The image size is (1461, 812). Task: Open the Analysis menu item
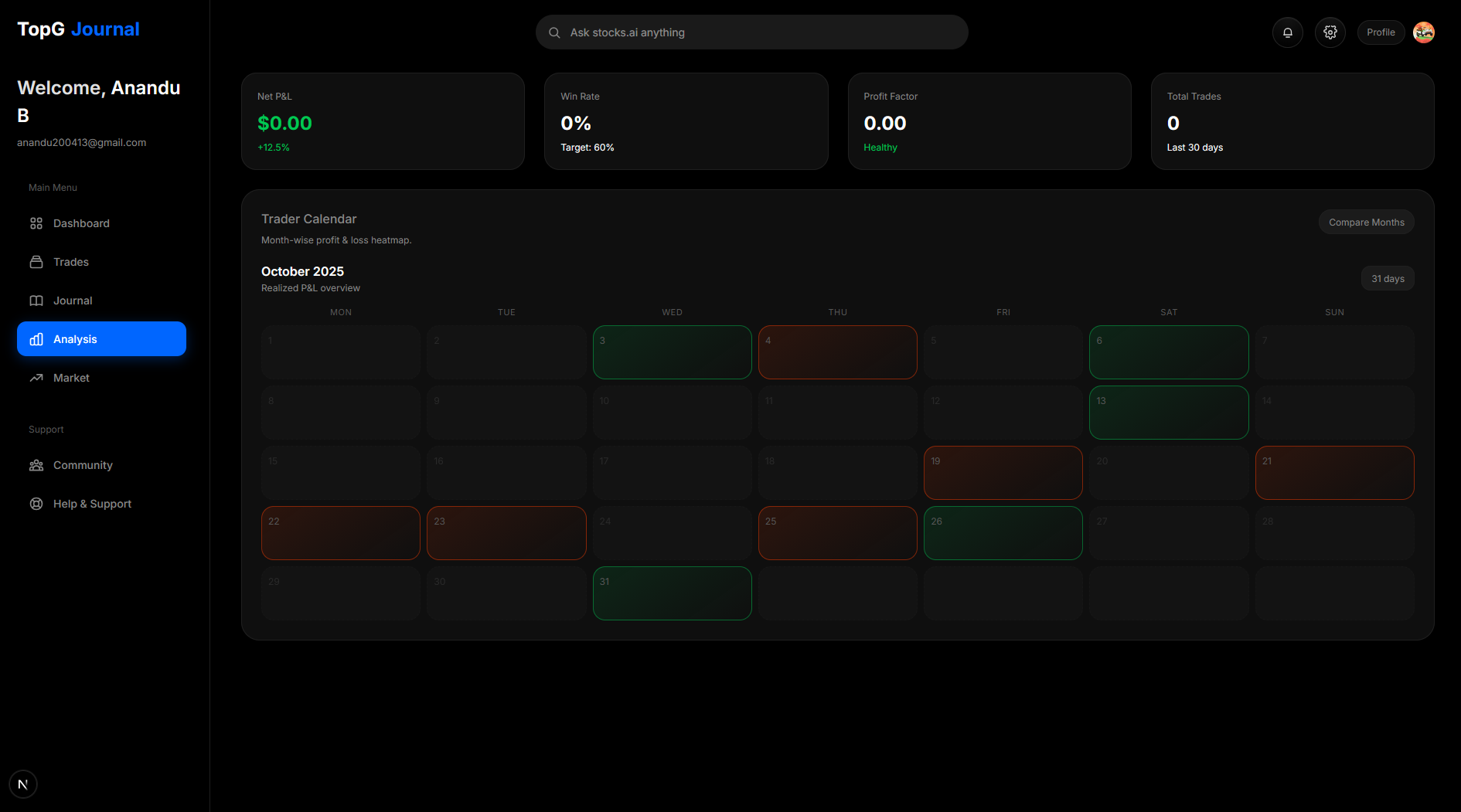(101, 339)
